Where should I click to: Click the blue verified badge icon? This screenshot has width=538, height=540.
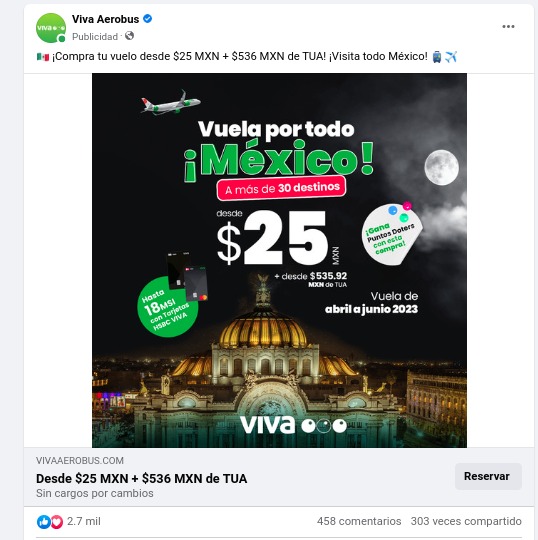(x=147, y=19)
